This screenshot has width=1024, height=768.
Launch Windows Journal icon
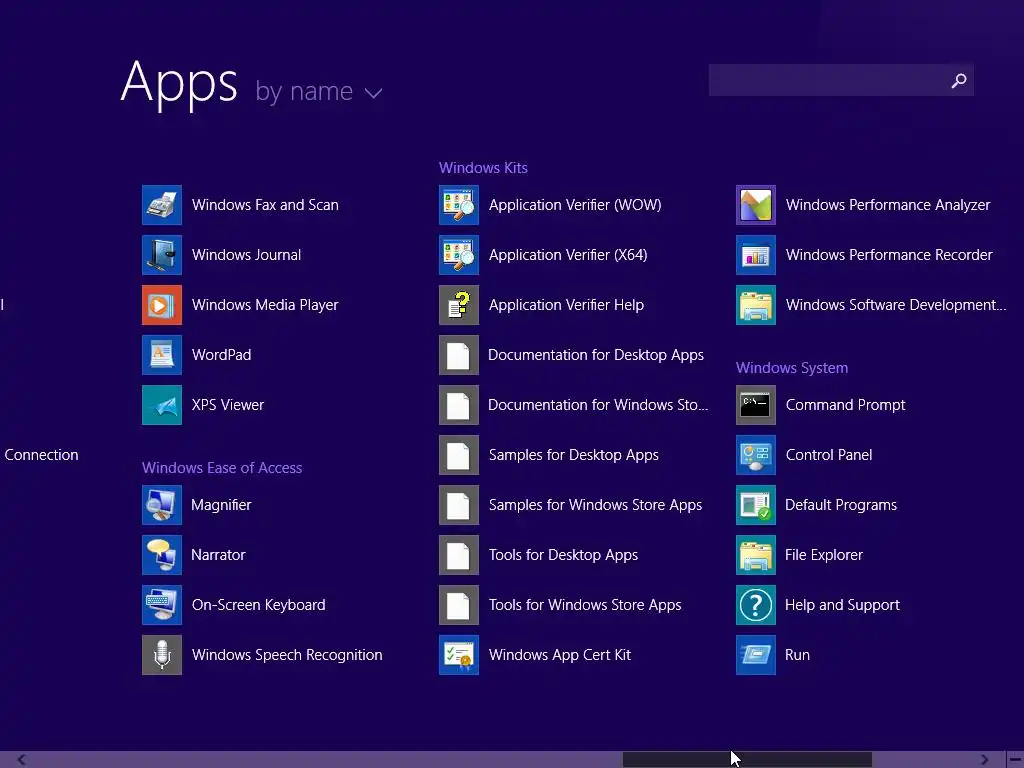coord(162,255)
